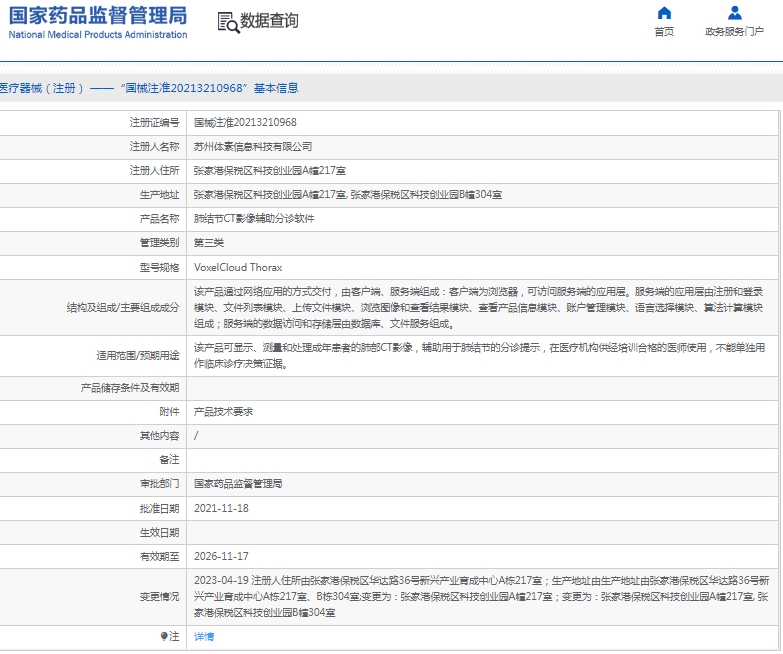Select approval date 2021-11-18
The width and height of the screenshot is (783, 654).
pos(221,508)
